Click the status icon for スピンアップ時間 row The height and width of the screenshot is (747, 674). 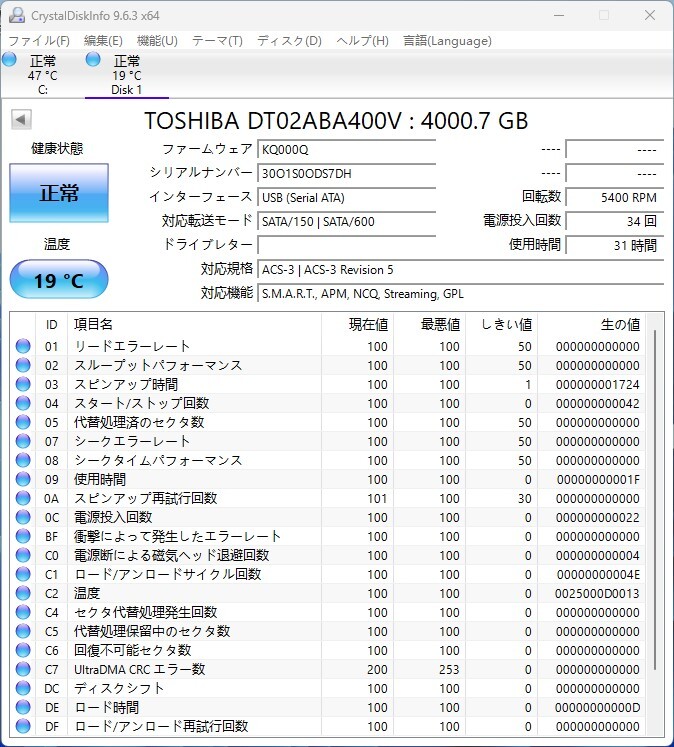[23, 384]
